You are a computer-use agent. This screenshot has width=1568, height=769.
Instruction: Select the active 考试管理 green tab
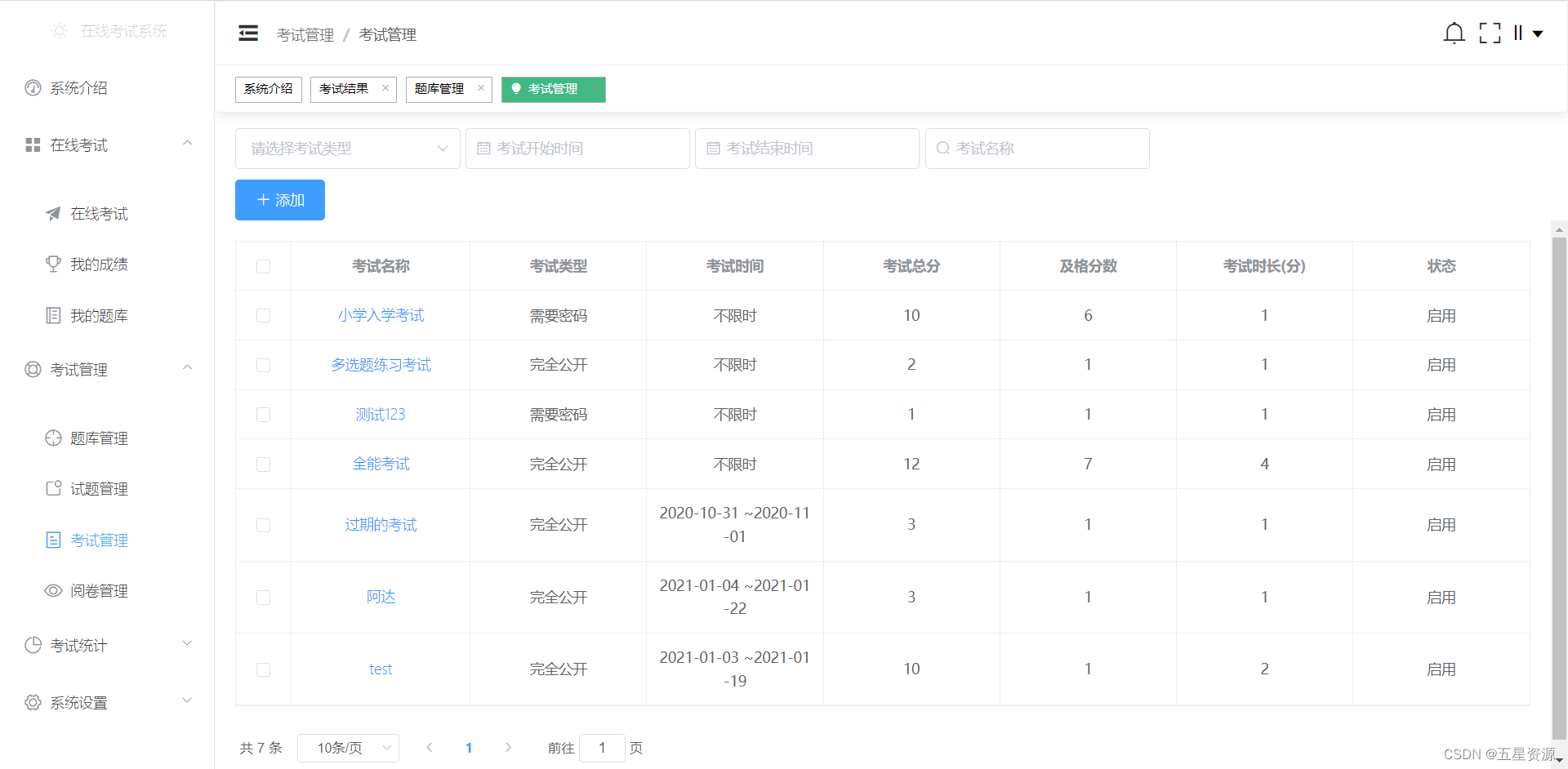[x=554, y=89]
